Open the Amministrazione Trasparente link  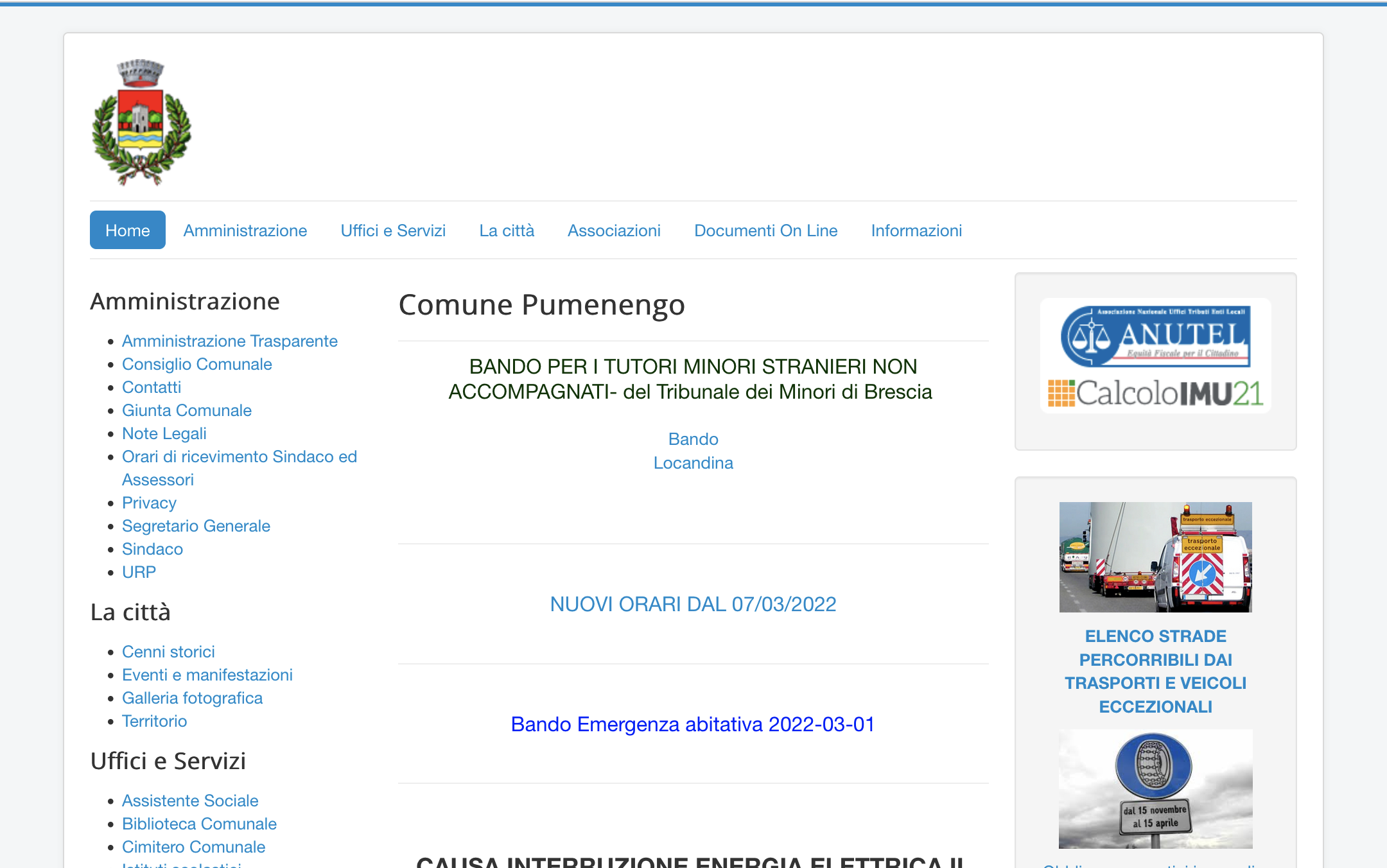point(229,341)
